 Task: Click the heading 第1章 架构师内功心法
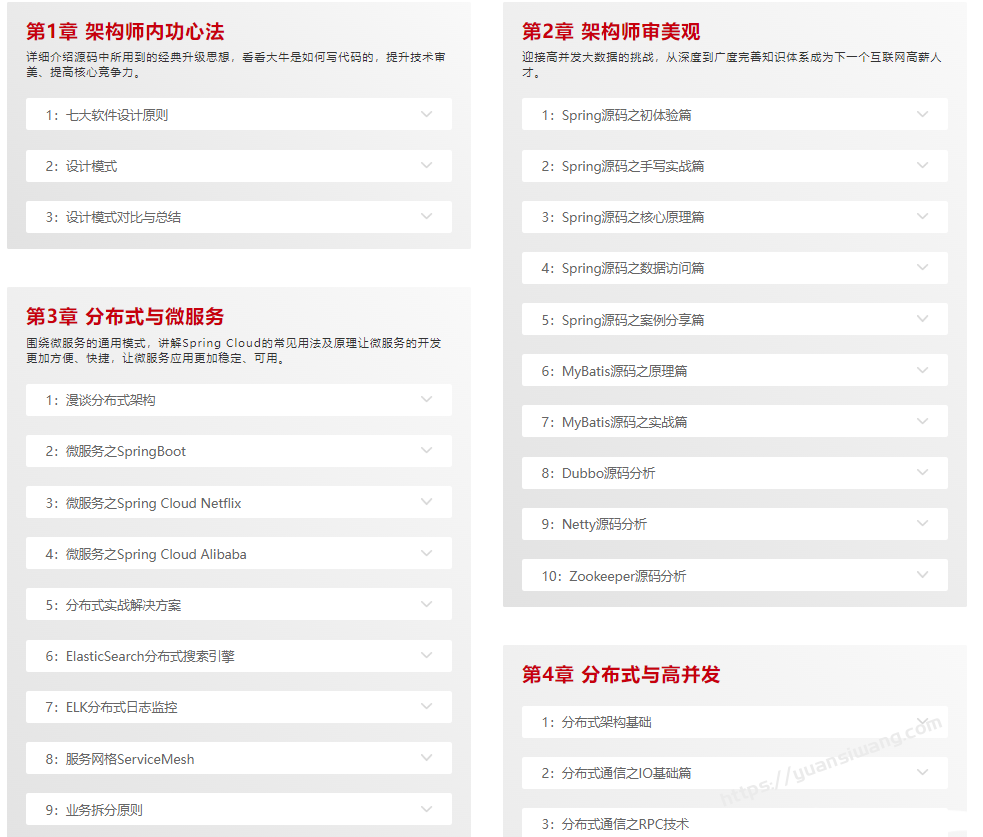pos(125,31)
